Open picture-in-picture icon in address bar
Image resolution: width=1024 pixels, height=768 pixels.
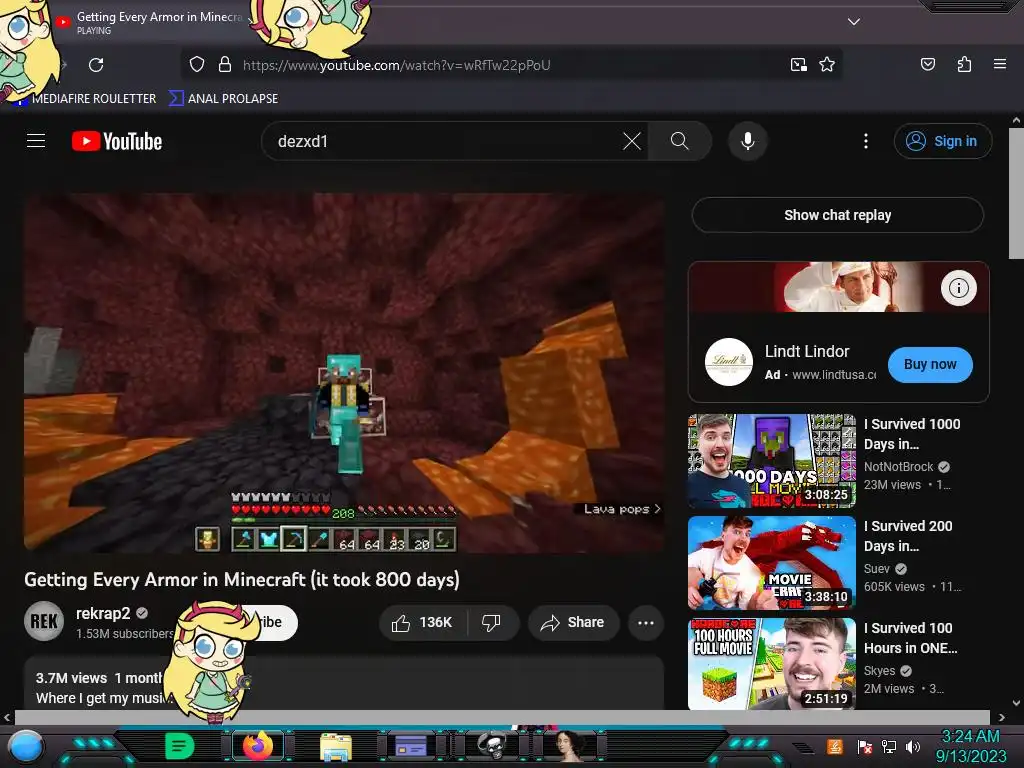pyautogui.click(x=798, y=65)
